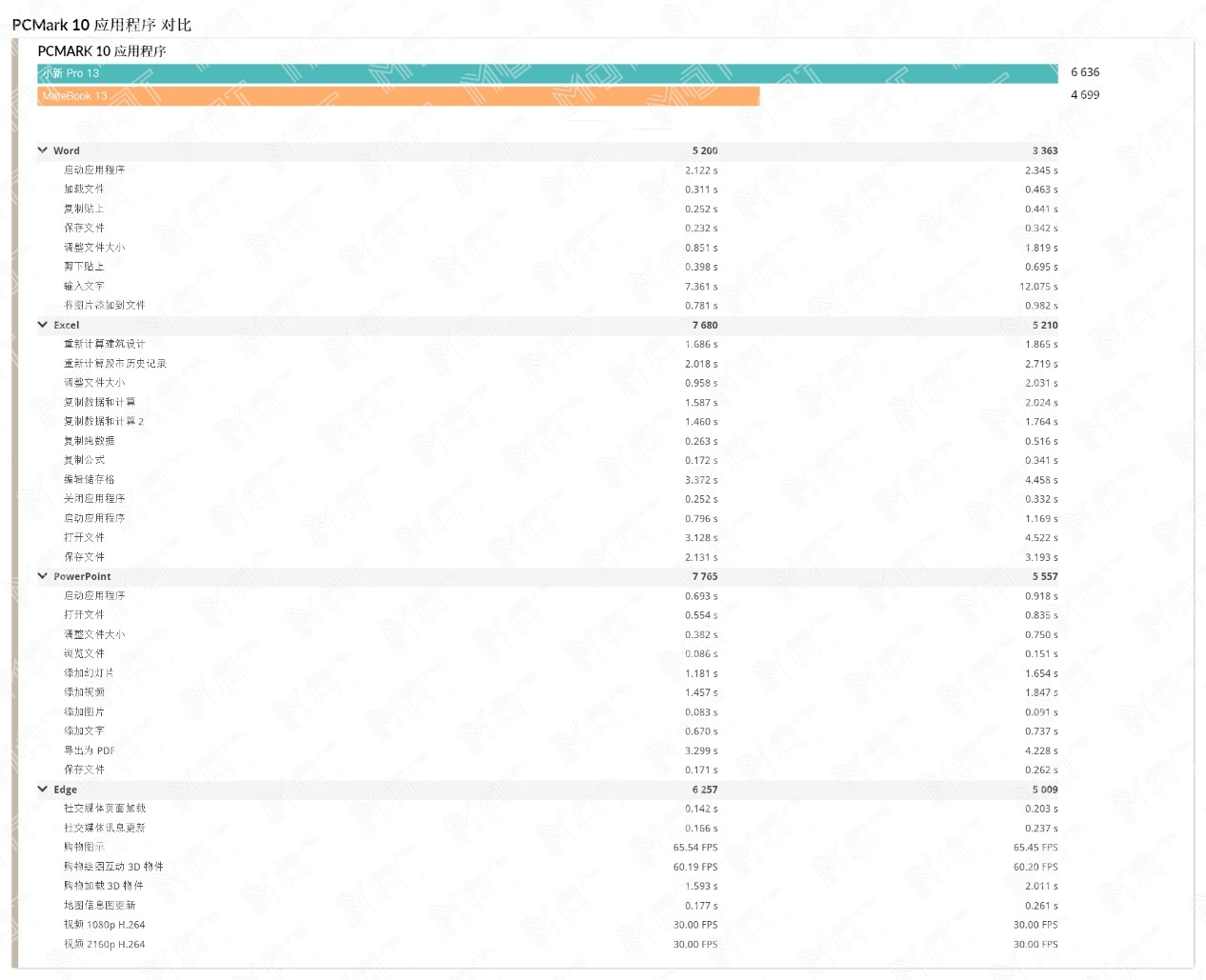Collapse the Edge results section
The image size is (1206, 980).
pyautogui.click(x=43, y=790)
